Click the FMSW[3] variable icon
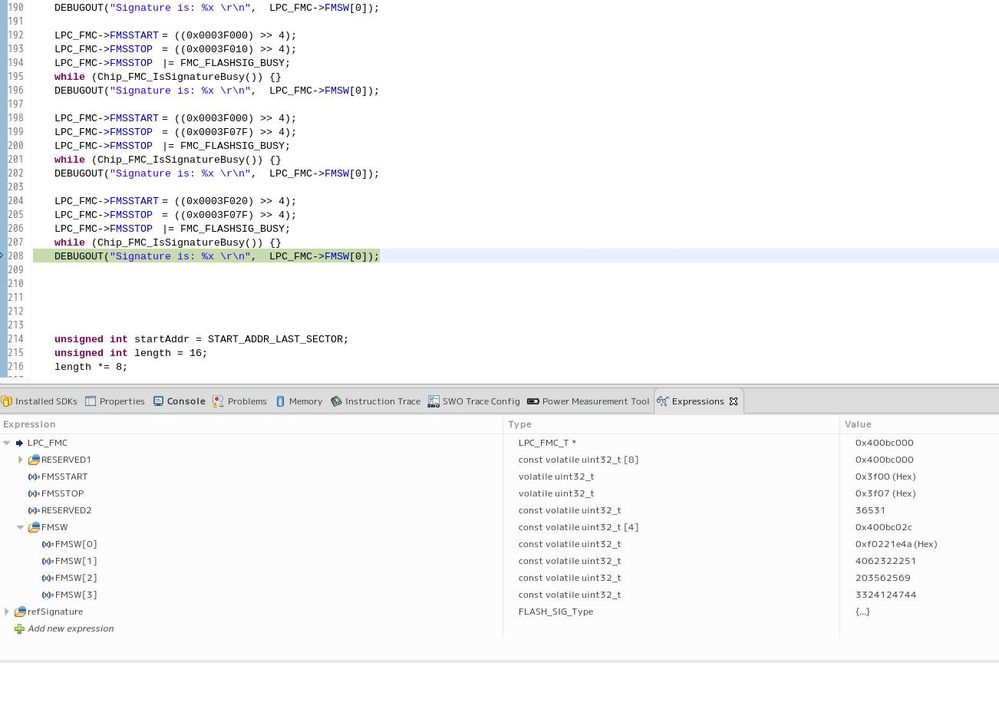The height and width of the screenshot is (706, 999). [48, 594]
